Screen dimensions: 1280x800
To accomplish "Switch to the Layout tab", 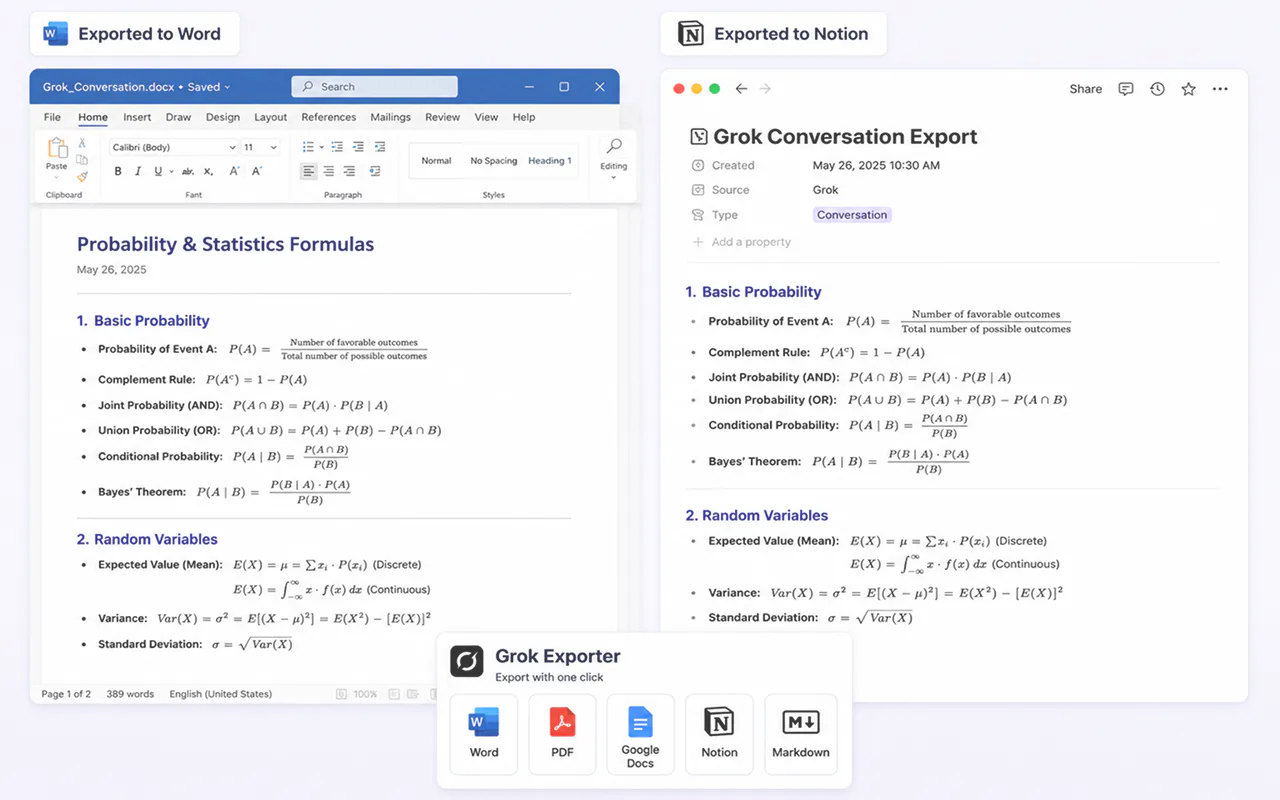I will pos(270,117).
